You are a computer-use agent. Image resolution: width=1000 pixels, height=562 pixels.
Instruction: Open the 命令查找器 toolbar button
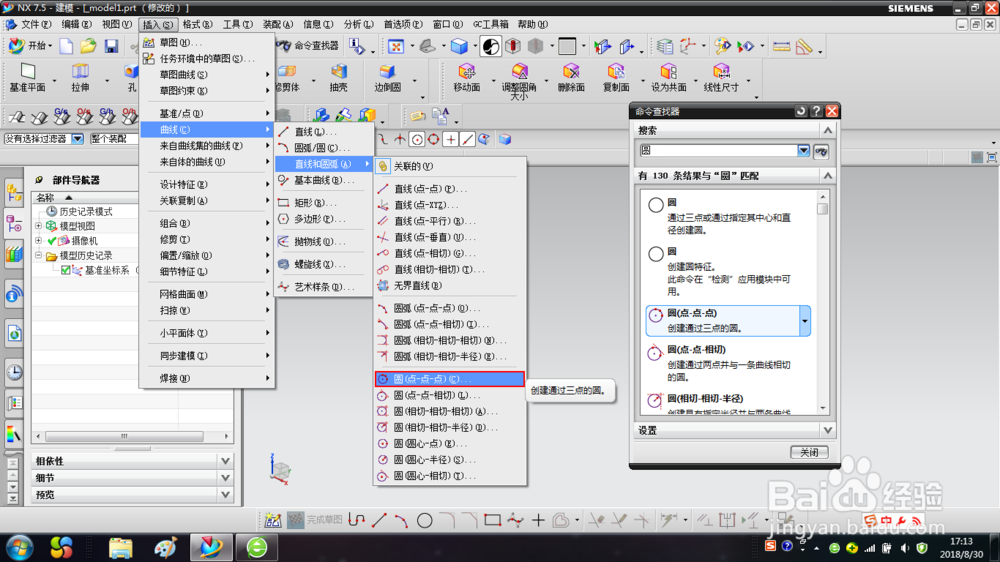click(308, 45)
